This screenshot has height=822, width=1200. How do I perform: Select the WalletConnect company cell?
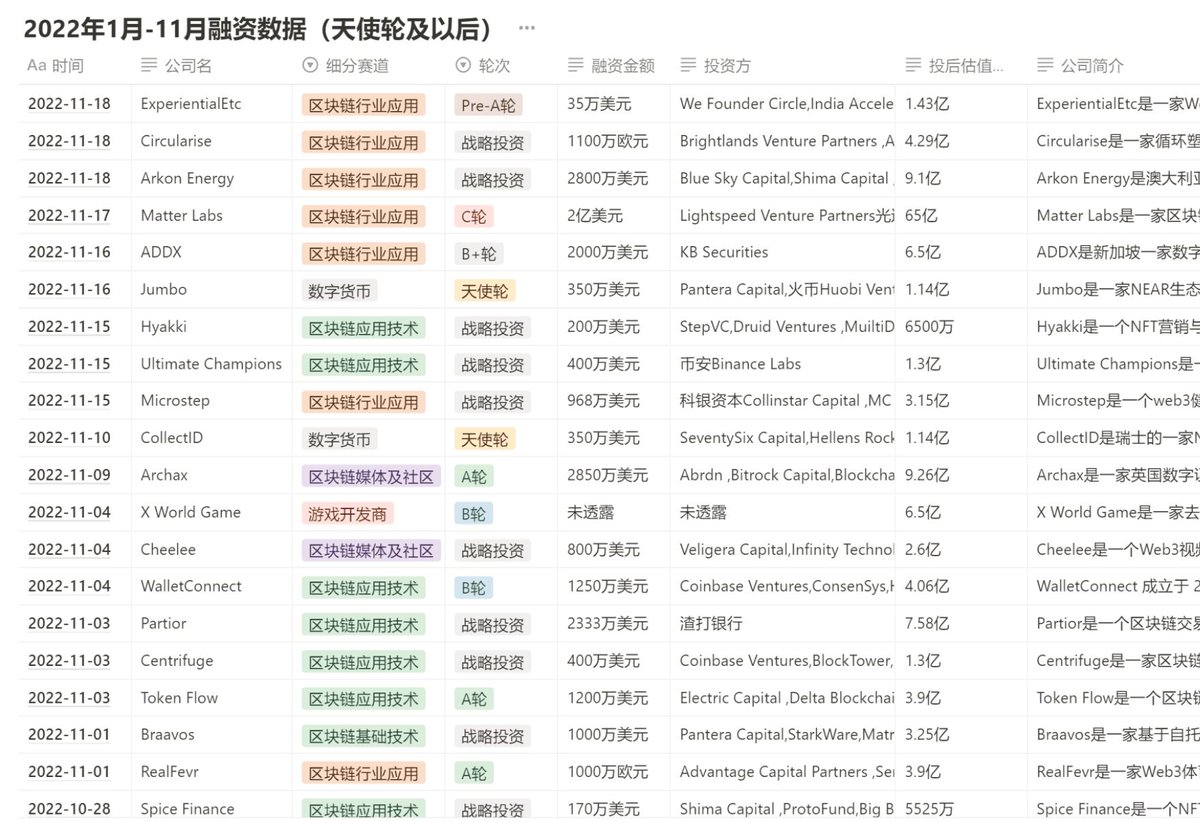coord(191,585)
